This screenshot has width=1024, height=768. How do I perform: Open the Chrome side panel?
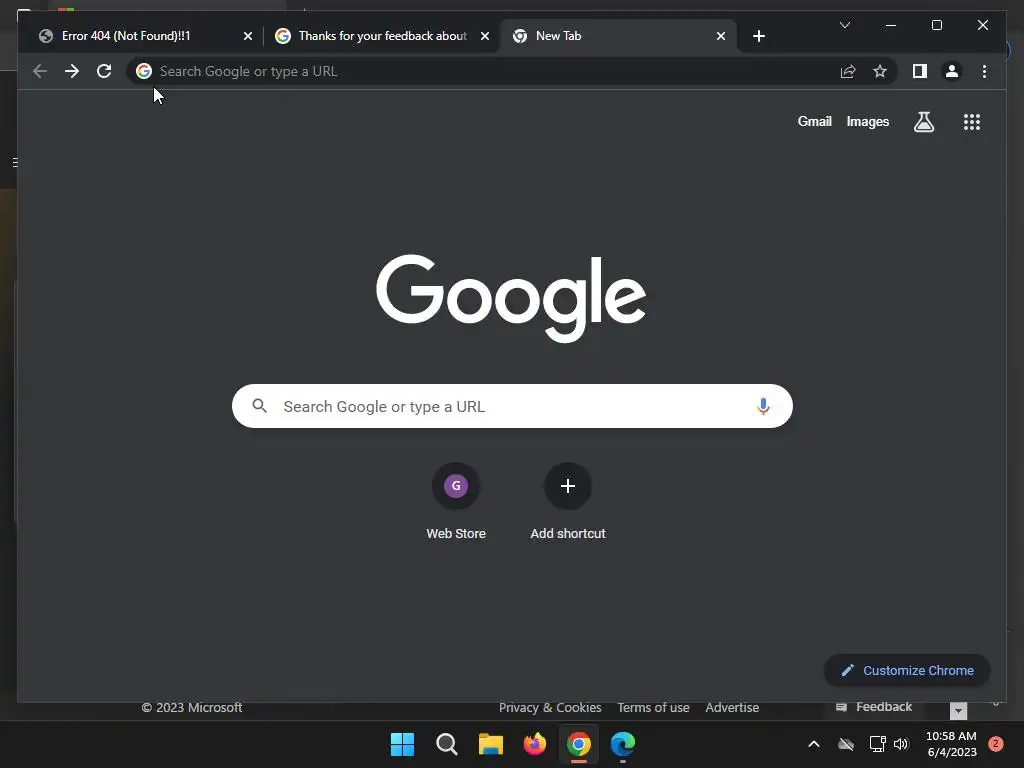tap(920, 71)
